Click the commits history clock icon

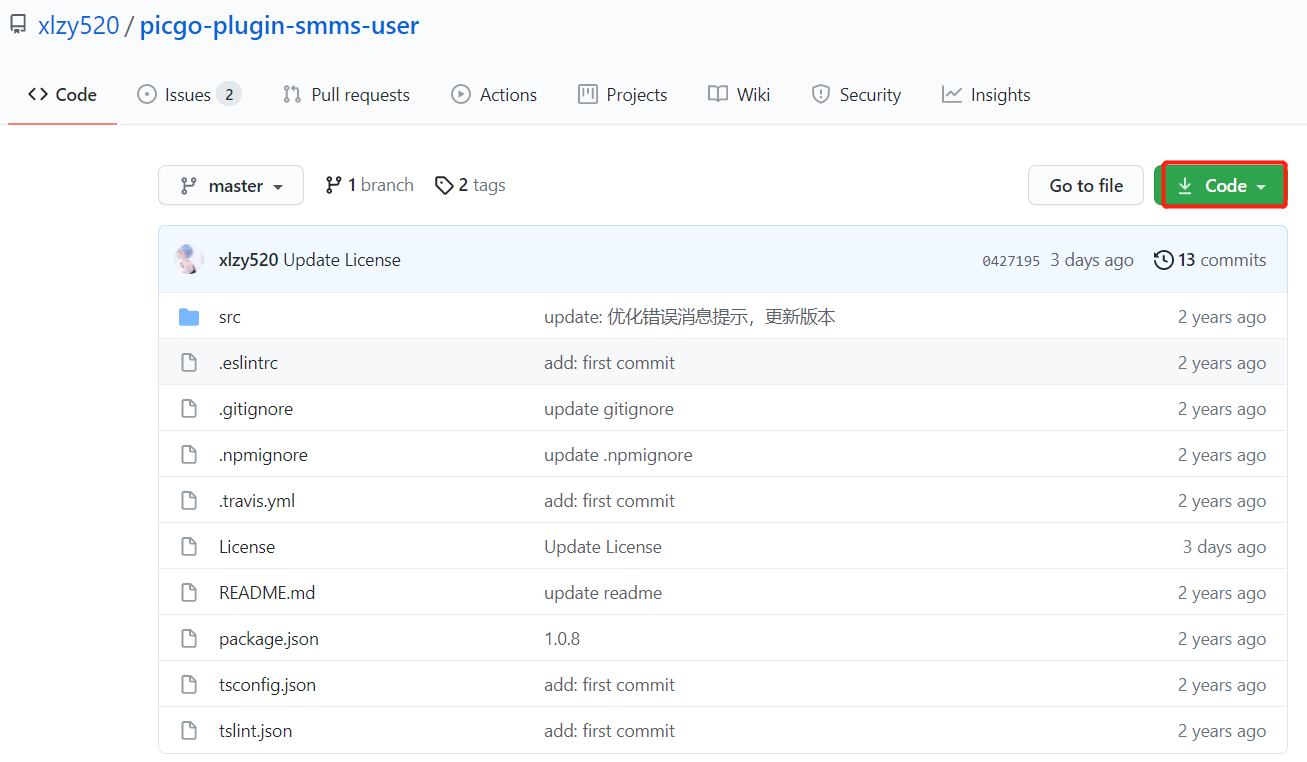(x=1163, y=260)
